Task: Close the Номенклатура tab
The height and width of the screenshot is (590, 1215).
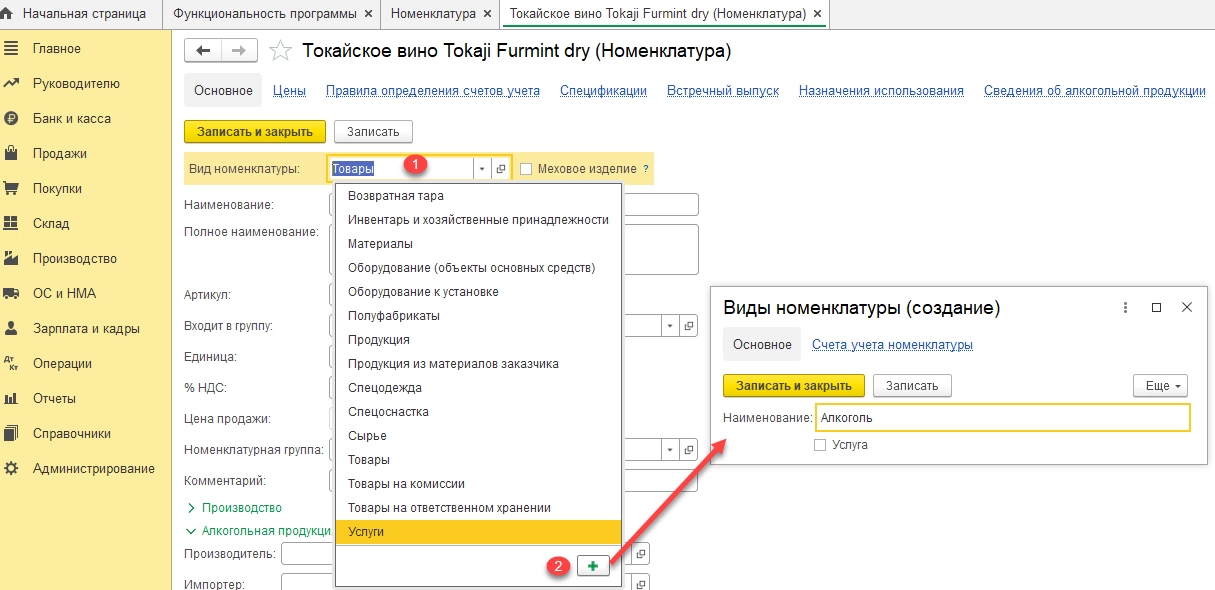Action: 487,14
